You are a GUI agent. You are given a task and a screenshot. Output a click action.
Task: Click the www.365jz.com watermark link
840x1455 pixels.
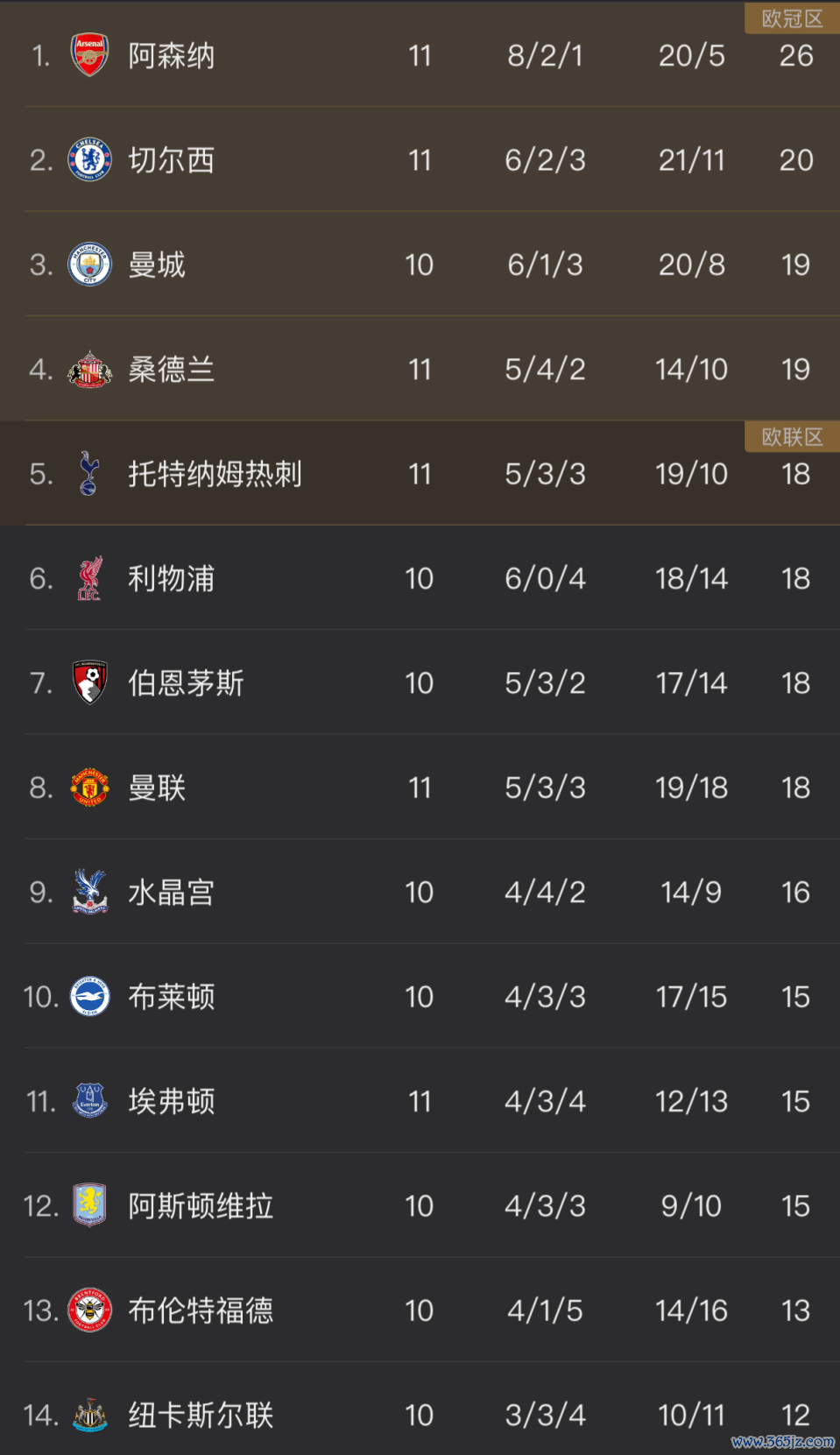(782, 1442)
